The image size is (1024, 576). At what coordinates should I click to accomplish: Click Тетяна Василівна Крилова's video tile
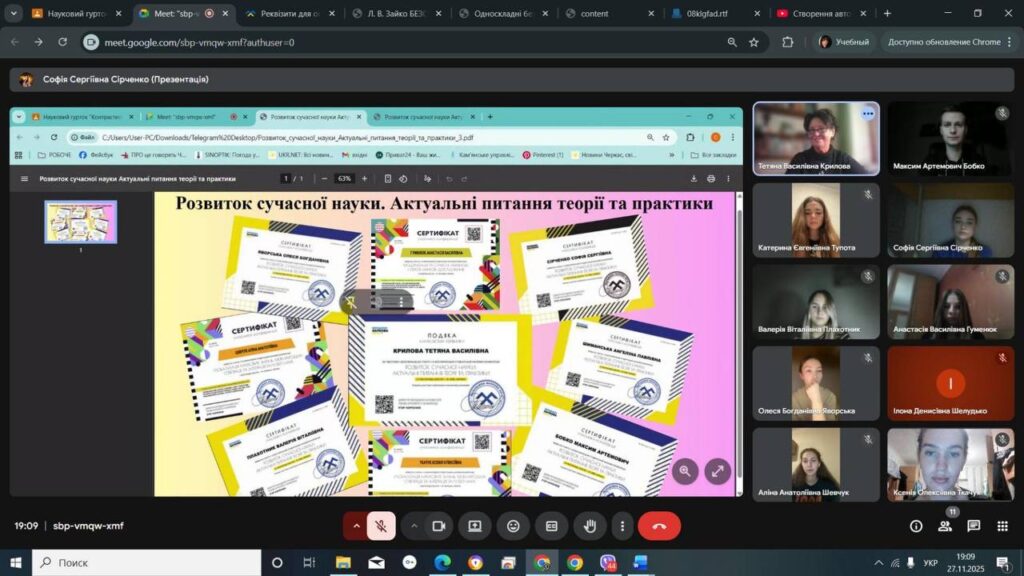pyautogui.click(x=816, y=138)
